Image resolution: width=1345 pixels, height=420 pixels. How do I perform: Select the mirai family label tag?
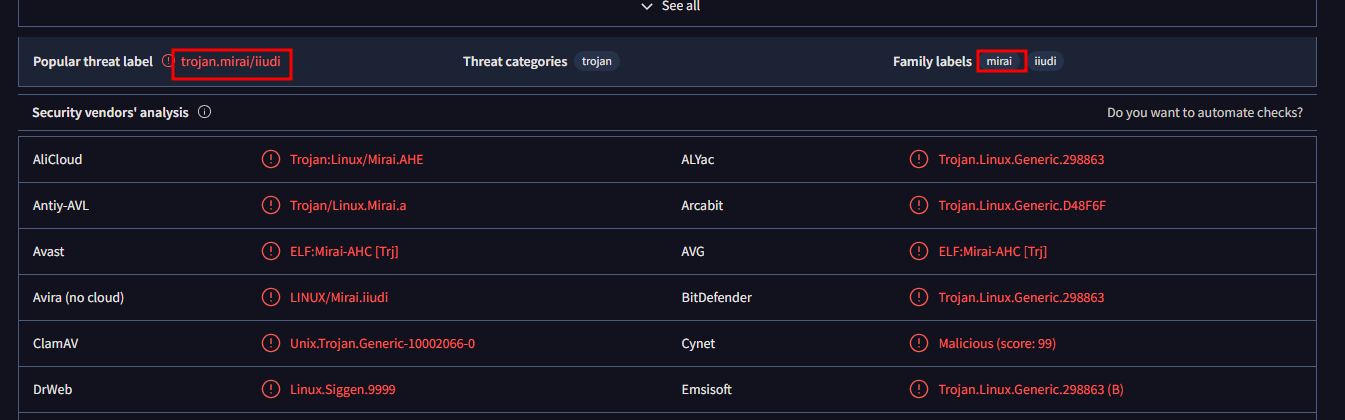click(1000, 61)
